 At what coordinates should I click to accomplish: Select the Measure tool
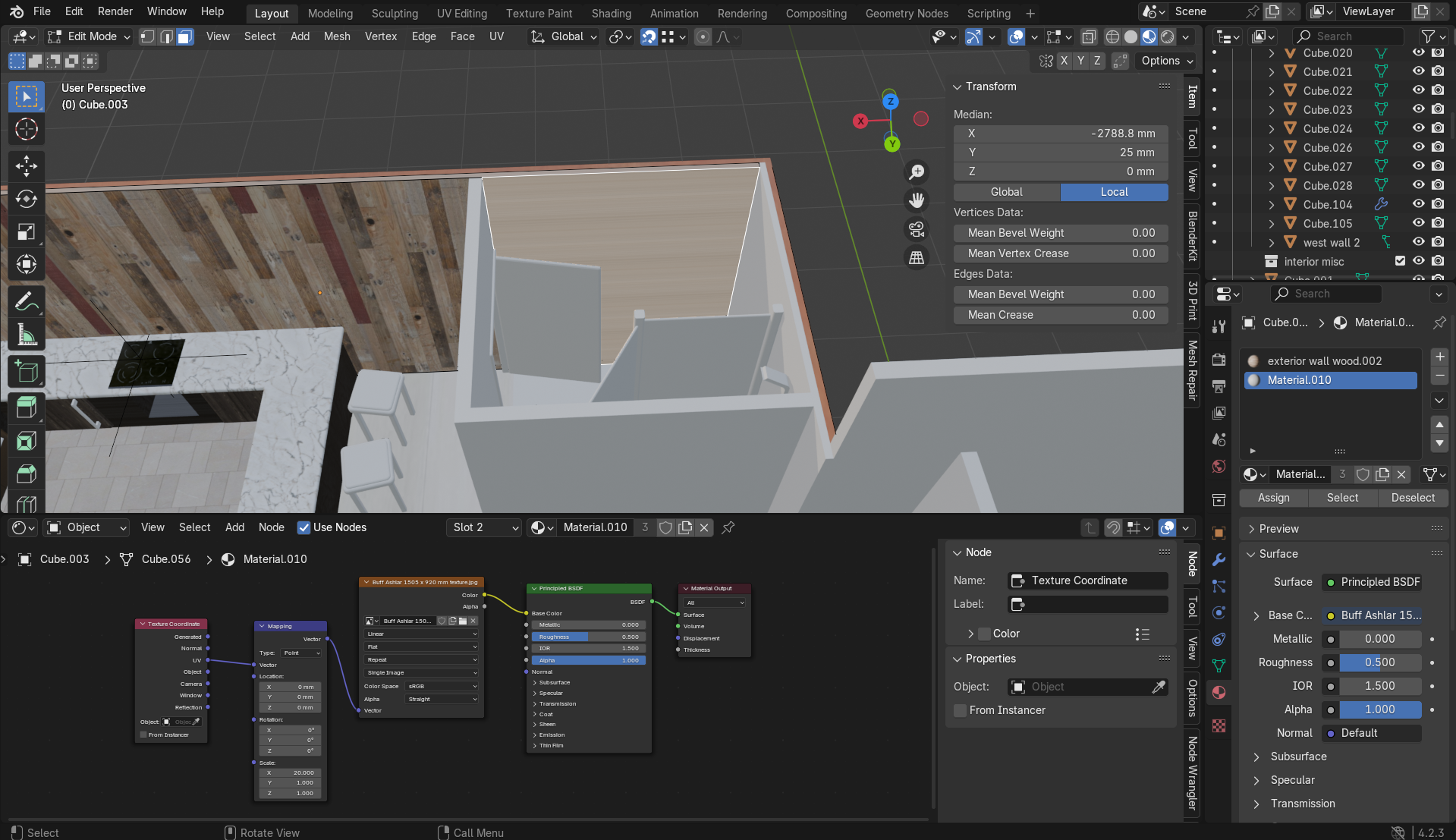[27, 335]
